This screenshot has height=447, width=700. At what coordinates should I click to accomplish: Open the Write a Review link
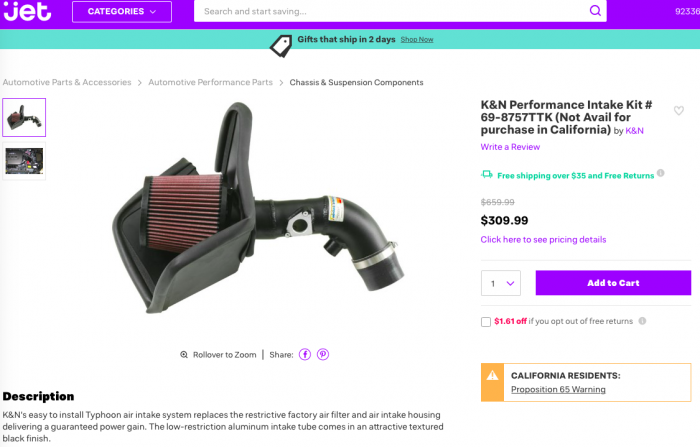coord(510,147)
